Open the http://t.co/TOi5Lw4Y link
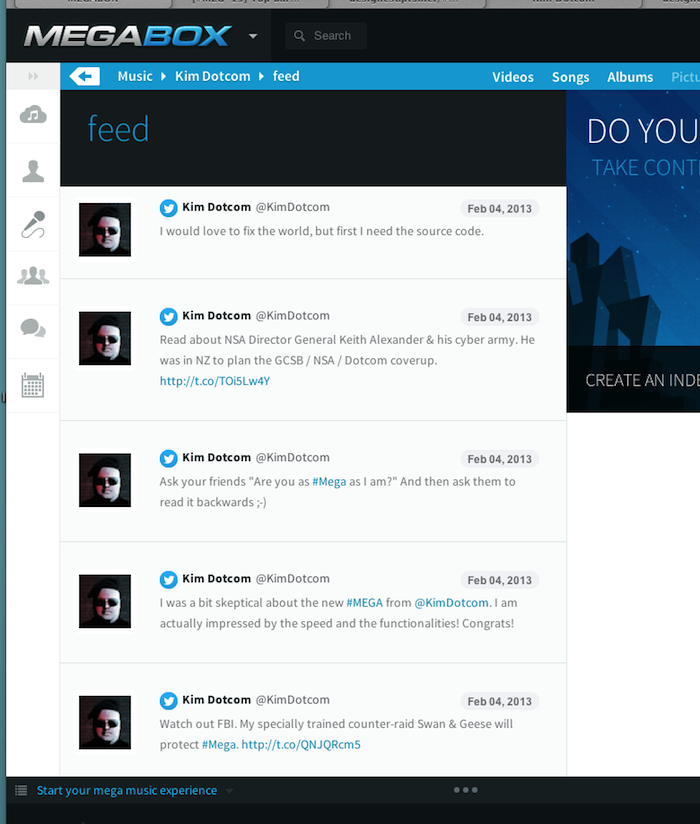 tap(214, 381)
